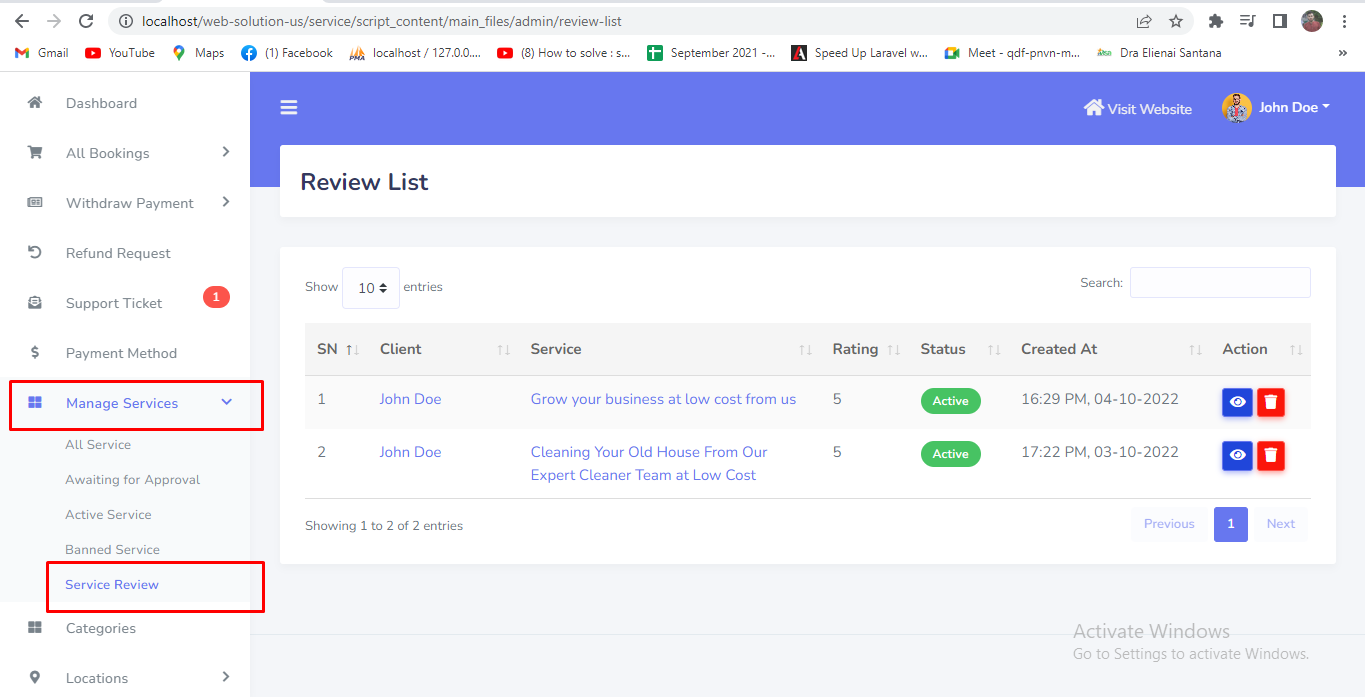The height and width of the screenshot is (697, 1365).
Task: Click the Next pagination button
Action: pos(1280,524)
